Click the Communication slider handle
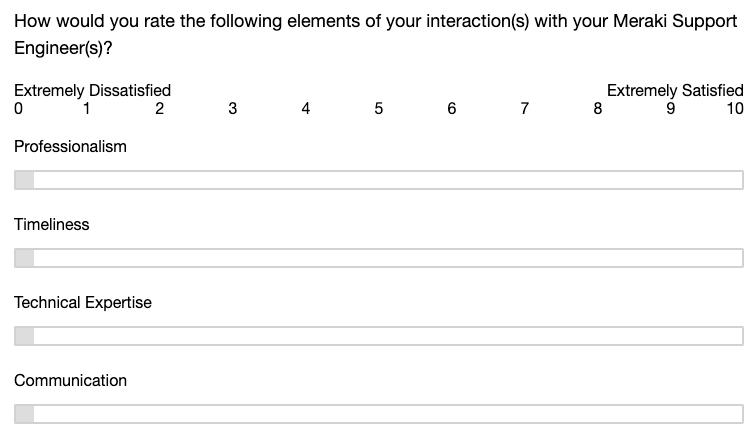The image size is (756, 442). coord(24,414)
